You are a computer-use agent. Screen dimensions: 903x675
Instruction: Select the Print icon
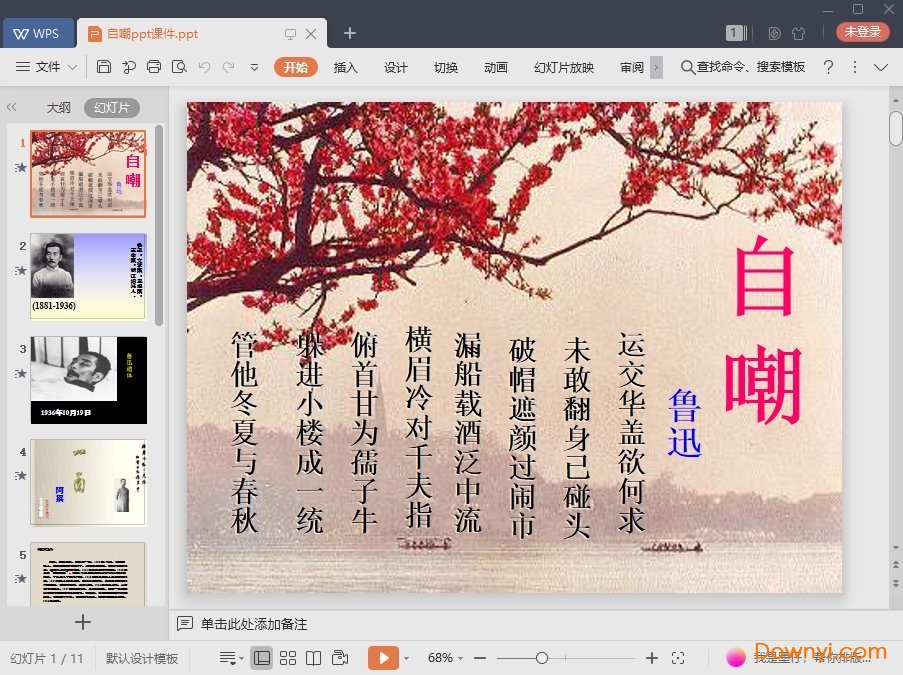point(154,67)
